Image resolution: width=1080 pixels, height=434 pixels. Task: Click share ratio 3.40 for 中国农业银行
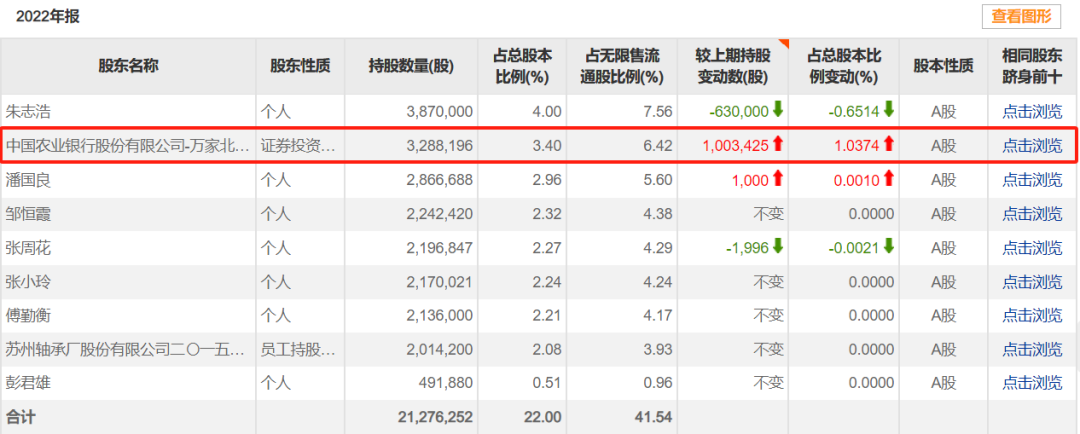(x=549, y=146)
